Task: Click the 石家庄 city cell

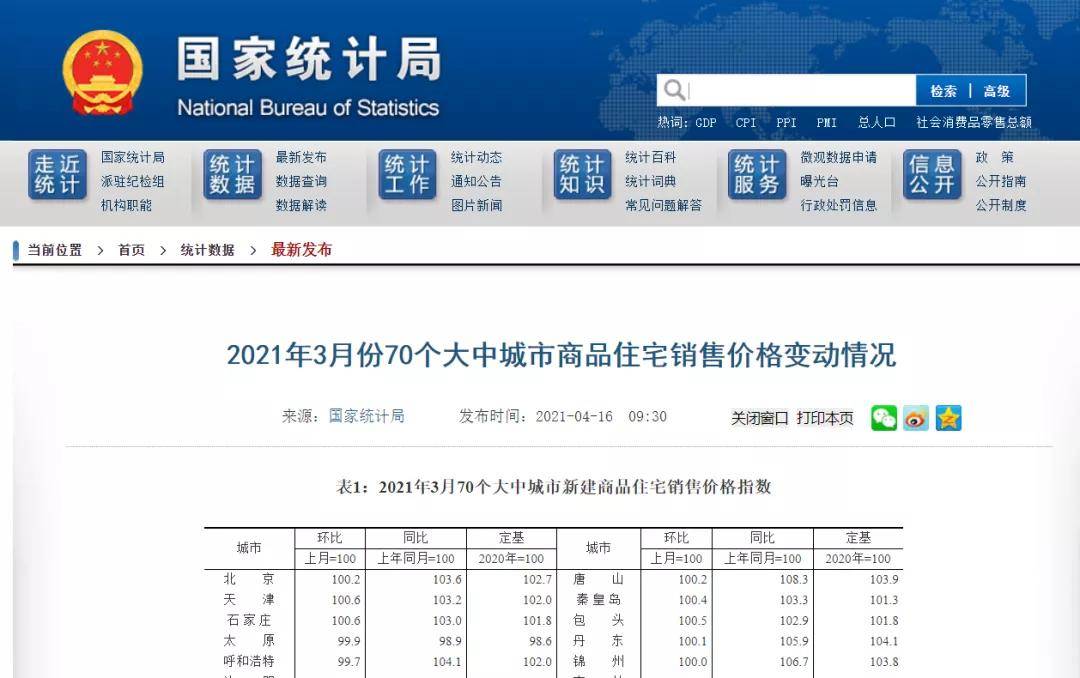Action: (x=249, y=620)
